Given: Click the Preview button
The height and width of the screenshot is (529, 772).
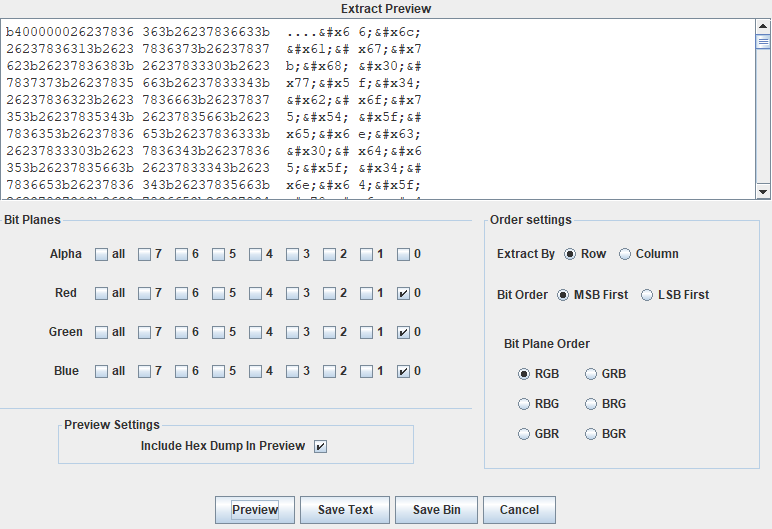Looking at the screenshot, I should (x=255, y=510).
